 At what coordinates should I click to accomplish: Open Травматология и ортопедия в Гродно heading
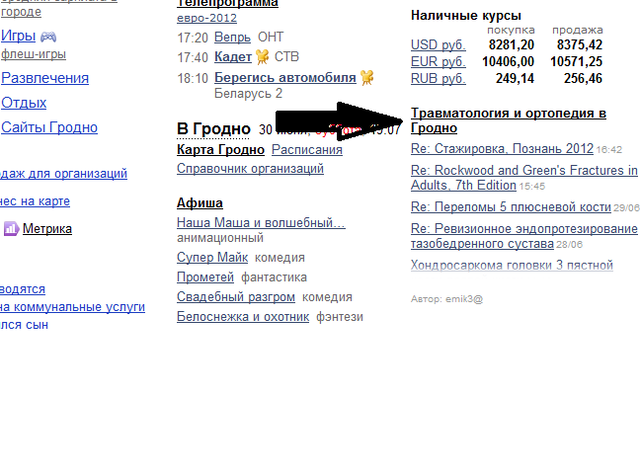508,120
